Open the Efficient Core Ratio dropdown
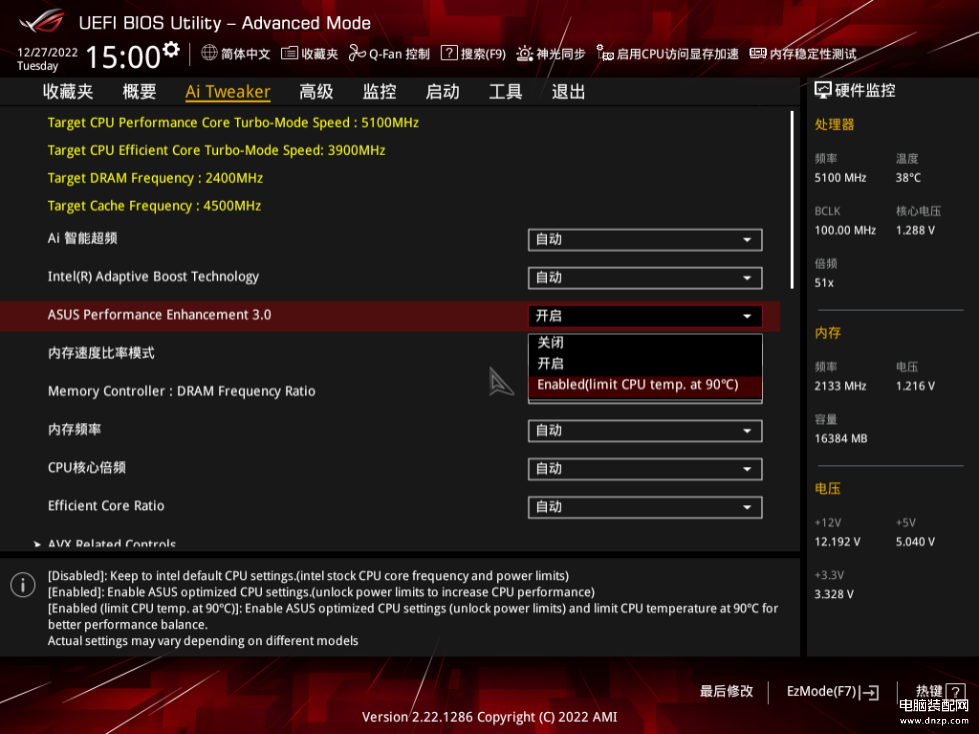 645,507
